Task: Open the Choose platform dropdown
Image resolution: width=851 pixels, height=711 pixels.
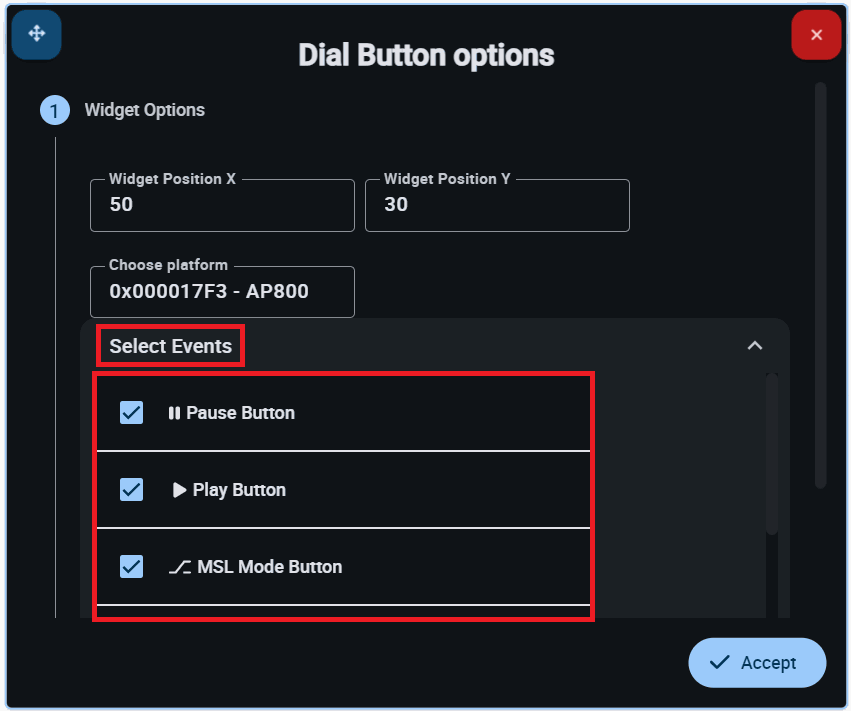Action: [x=222, y=292]
